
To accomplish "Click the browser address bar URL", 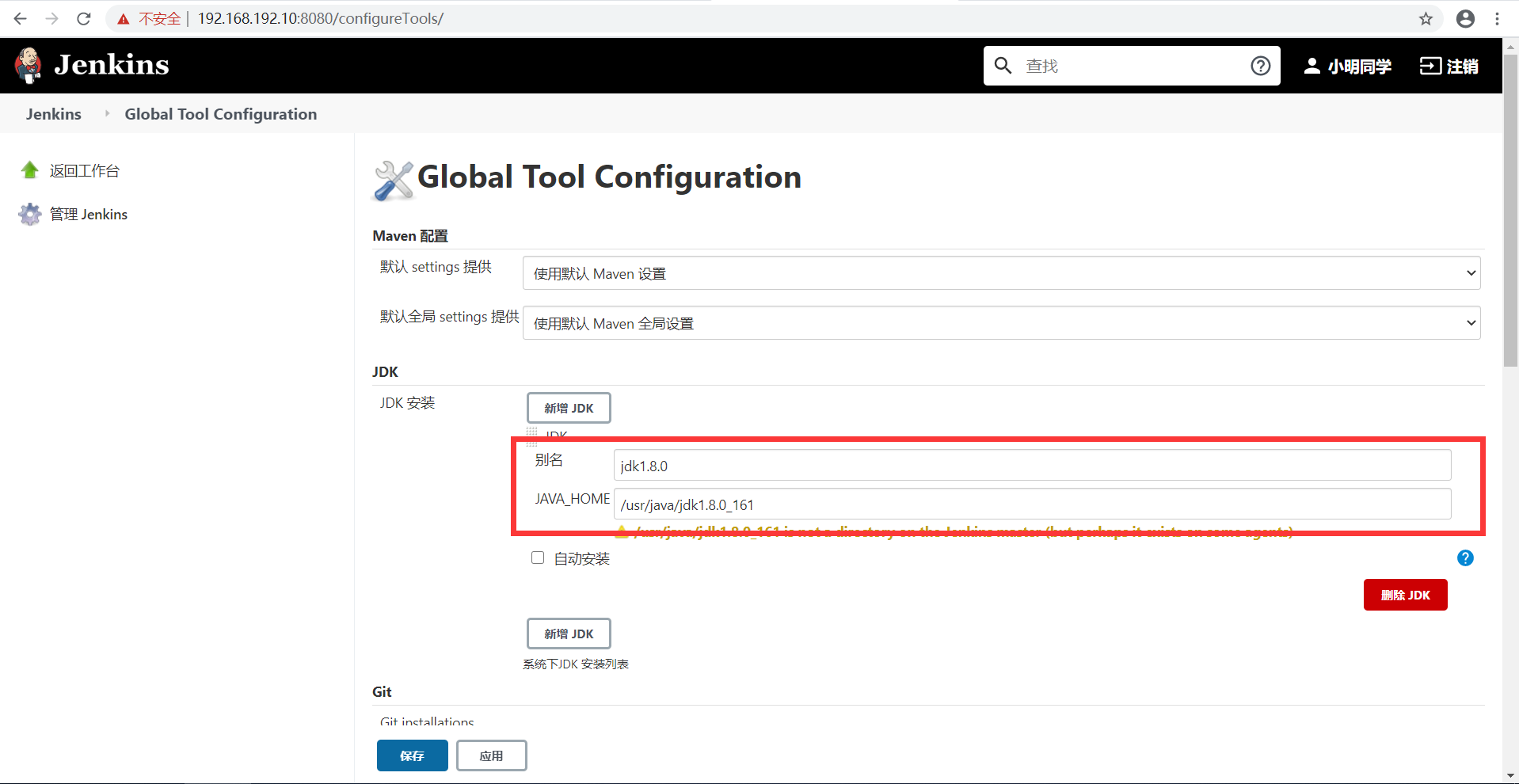I will point(320,18).
